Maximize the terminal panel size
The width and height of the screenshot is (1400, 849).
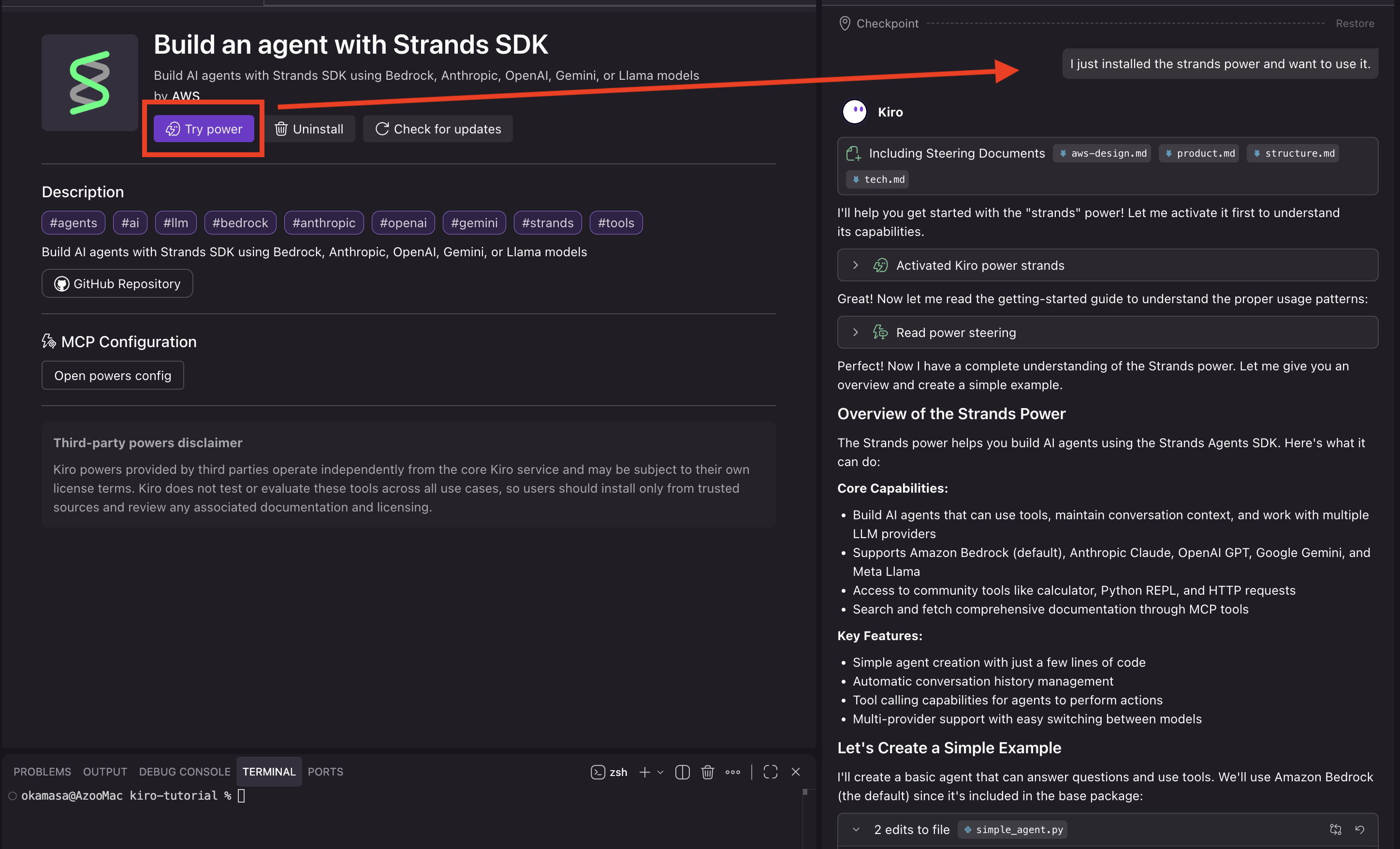[x=770, y=772]
